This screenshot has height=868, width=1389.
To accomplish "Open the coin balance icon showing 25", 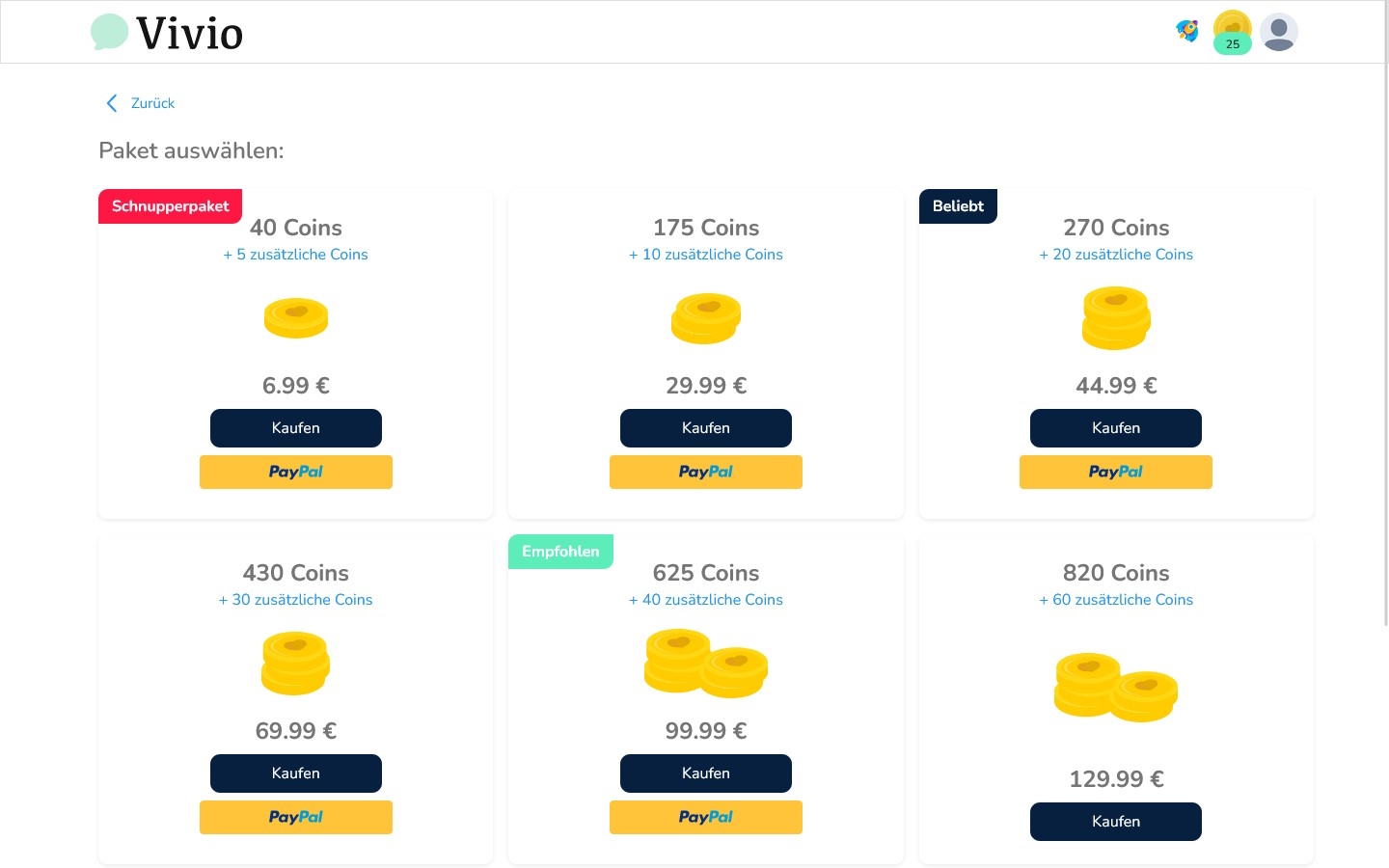I will coord(1232,32).
